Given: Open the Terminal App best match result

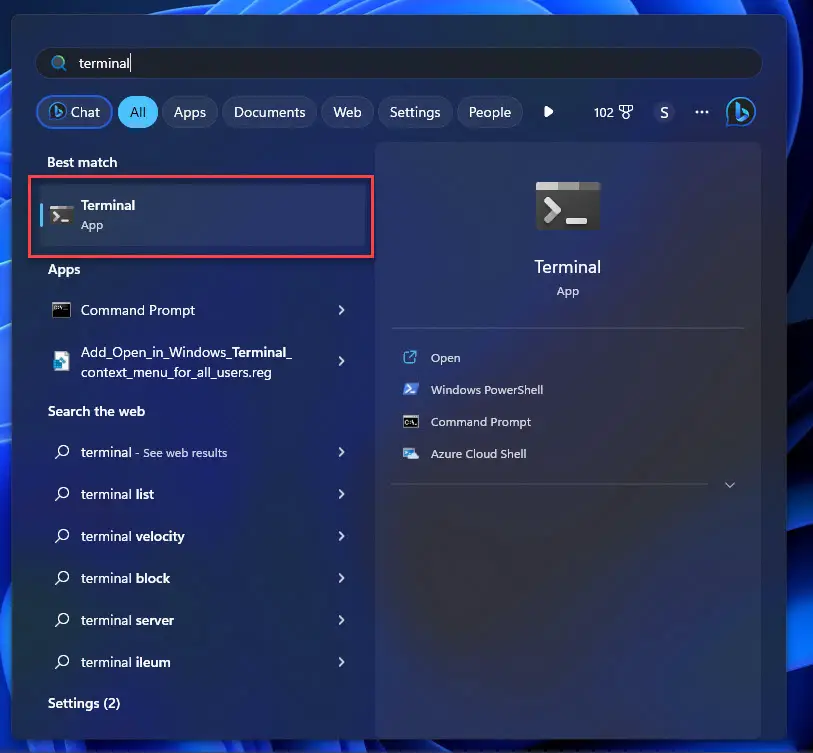Looking at the screenshot, I should 202,215.
